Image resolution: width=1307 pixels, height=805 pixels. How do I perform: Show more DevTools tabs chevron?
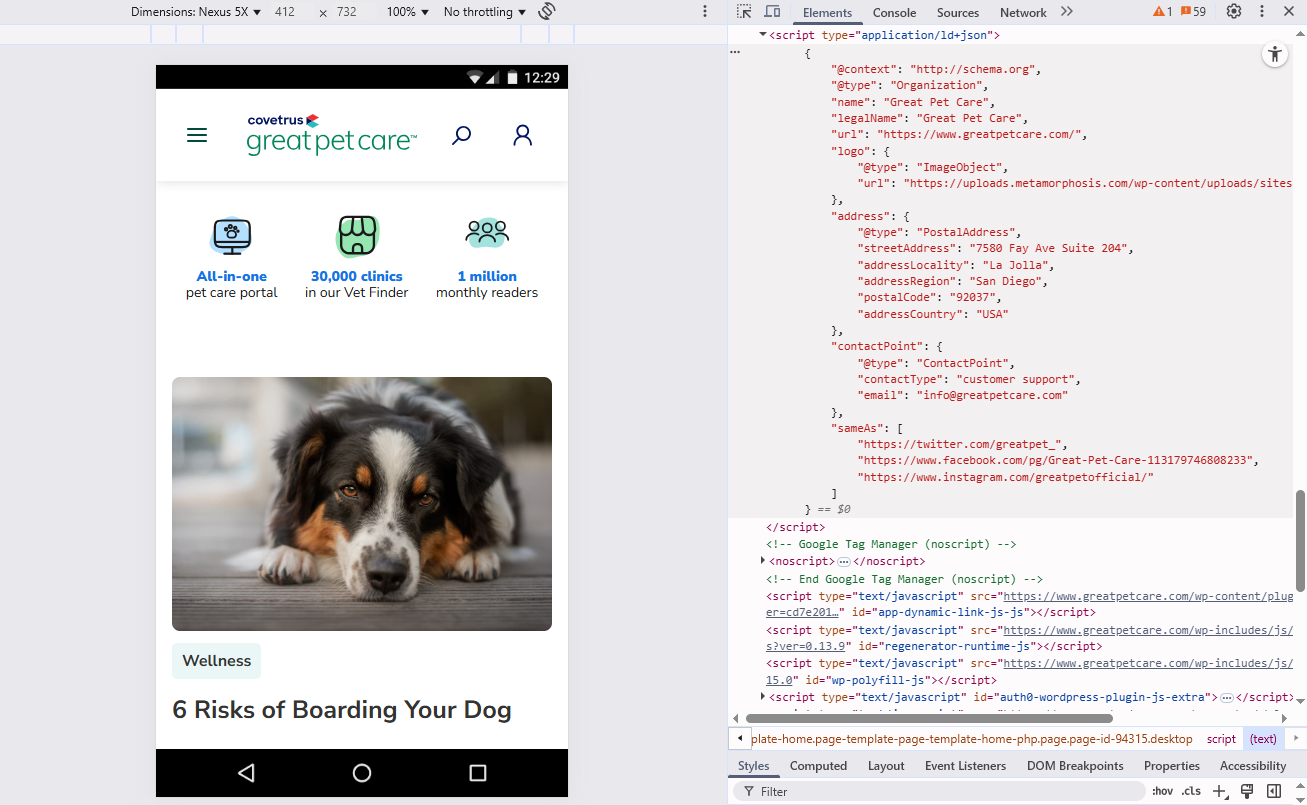(1067, 12)
